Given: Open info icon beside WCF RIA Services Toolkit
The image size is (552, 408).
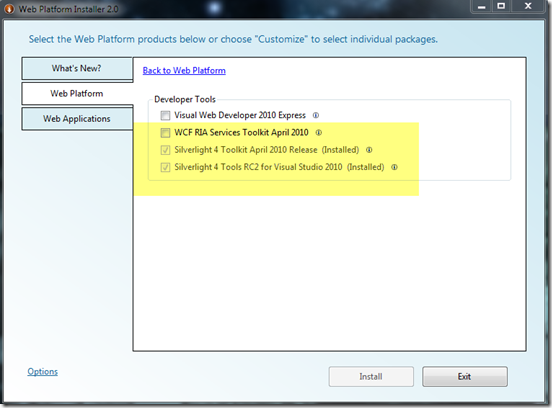Looking at the screenshot, I should (319, 133).
